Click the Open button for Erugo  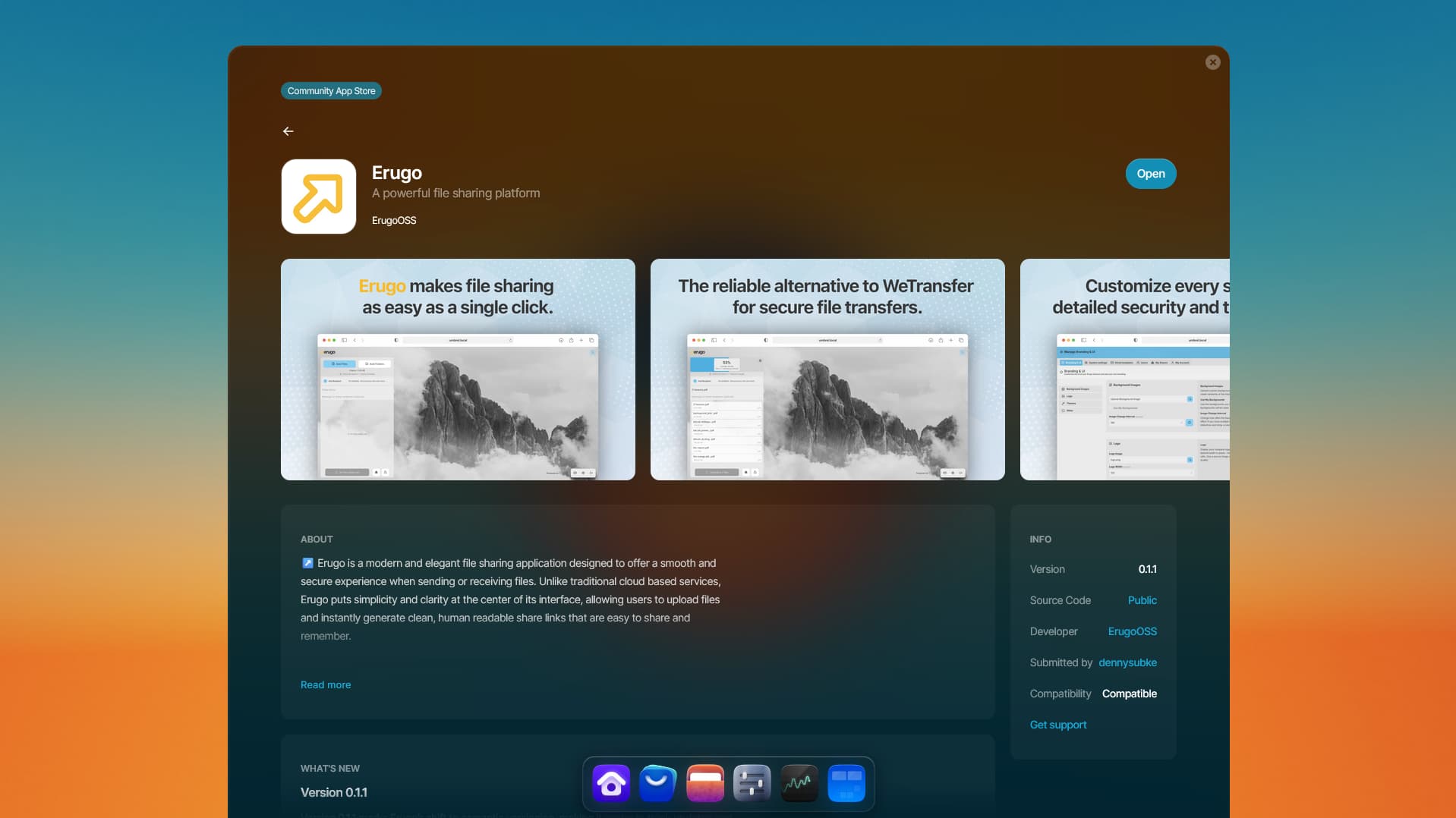coord(1150,174)
